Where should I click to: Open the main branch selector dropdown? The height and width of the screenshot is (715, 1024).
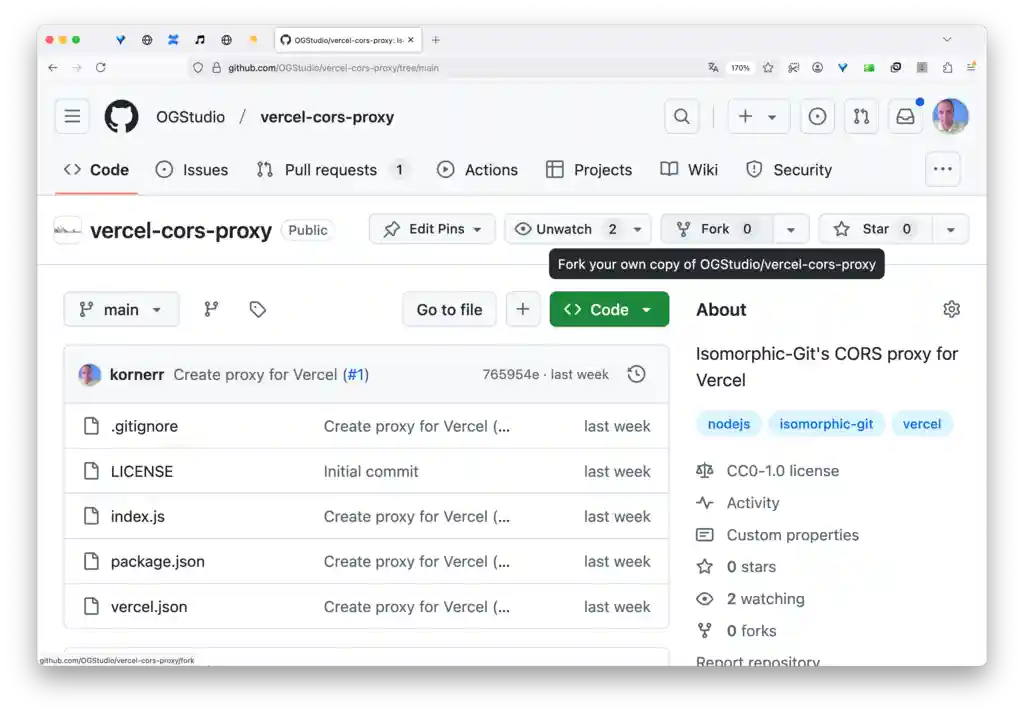click(x=121, y=310)
